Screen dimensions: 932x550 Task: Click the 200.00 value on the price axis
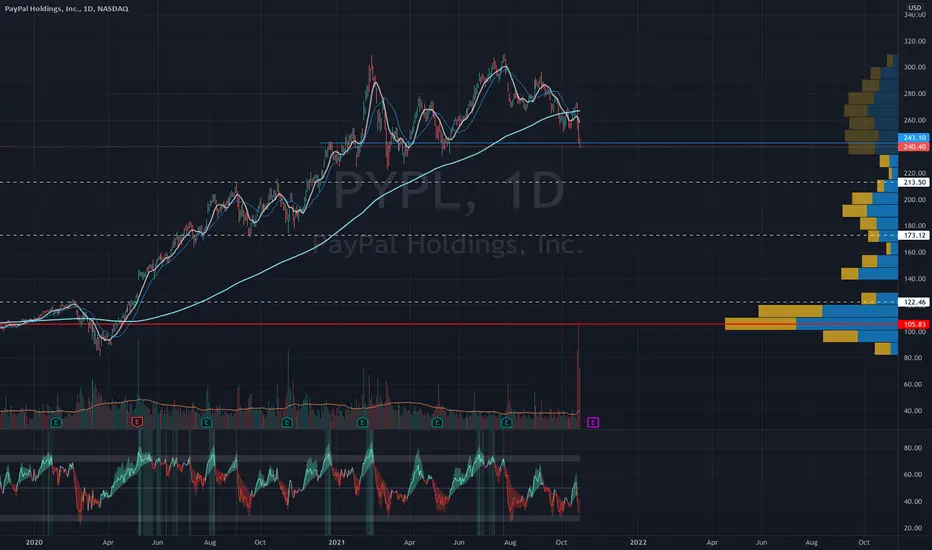915,200
